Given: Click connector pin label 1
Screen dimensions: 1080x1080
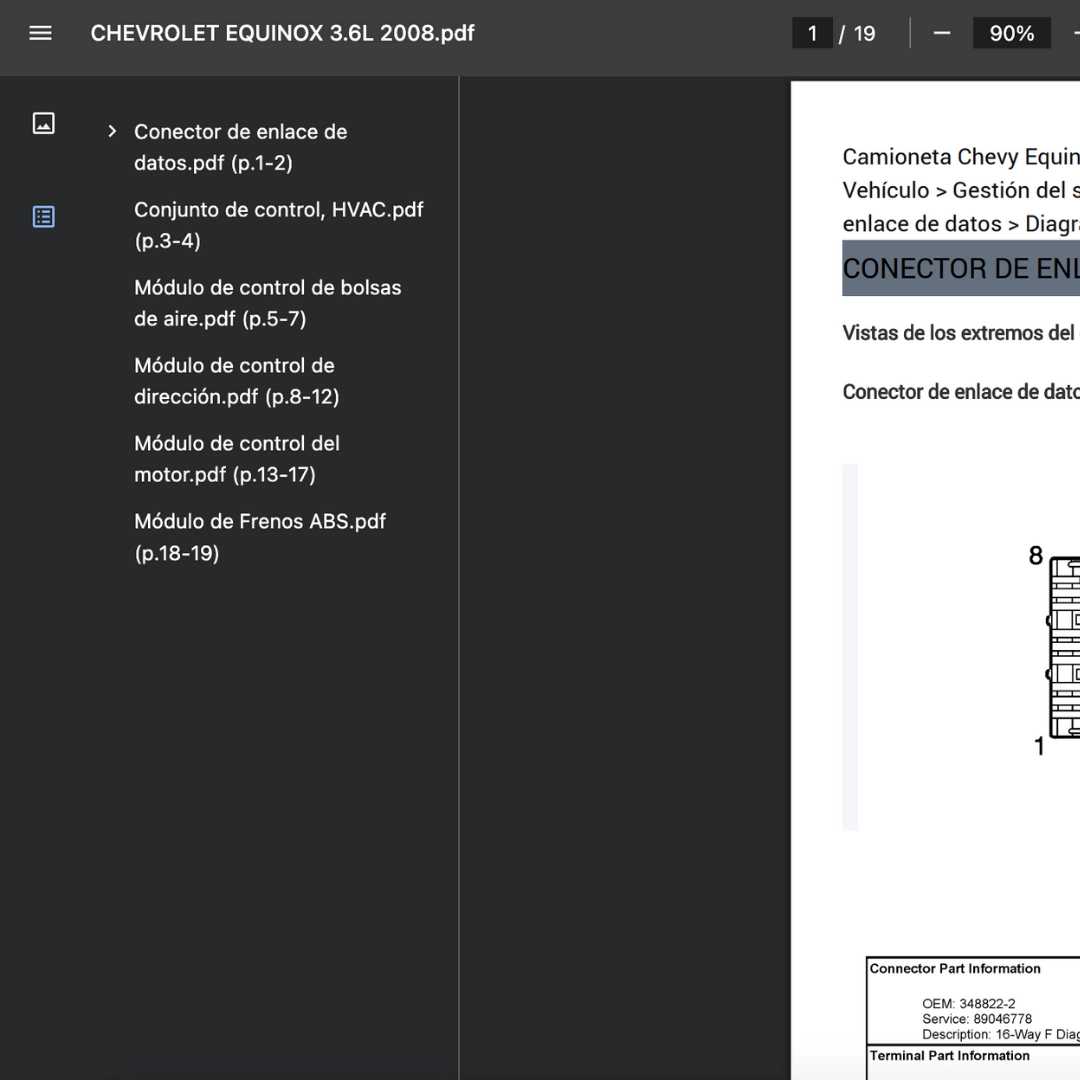Looking at the screenshot, I should (1039, 746).
